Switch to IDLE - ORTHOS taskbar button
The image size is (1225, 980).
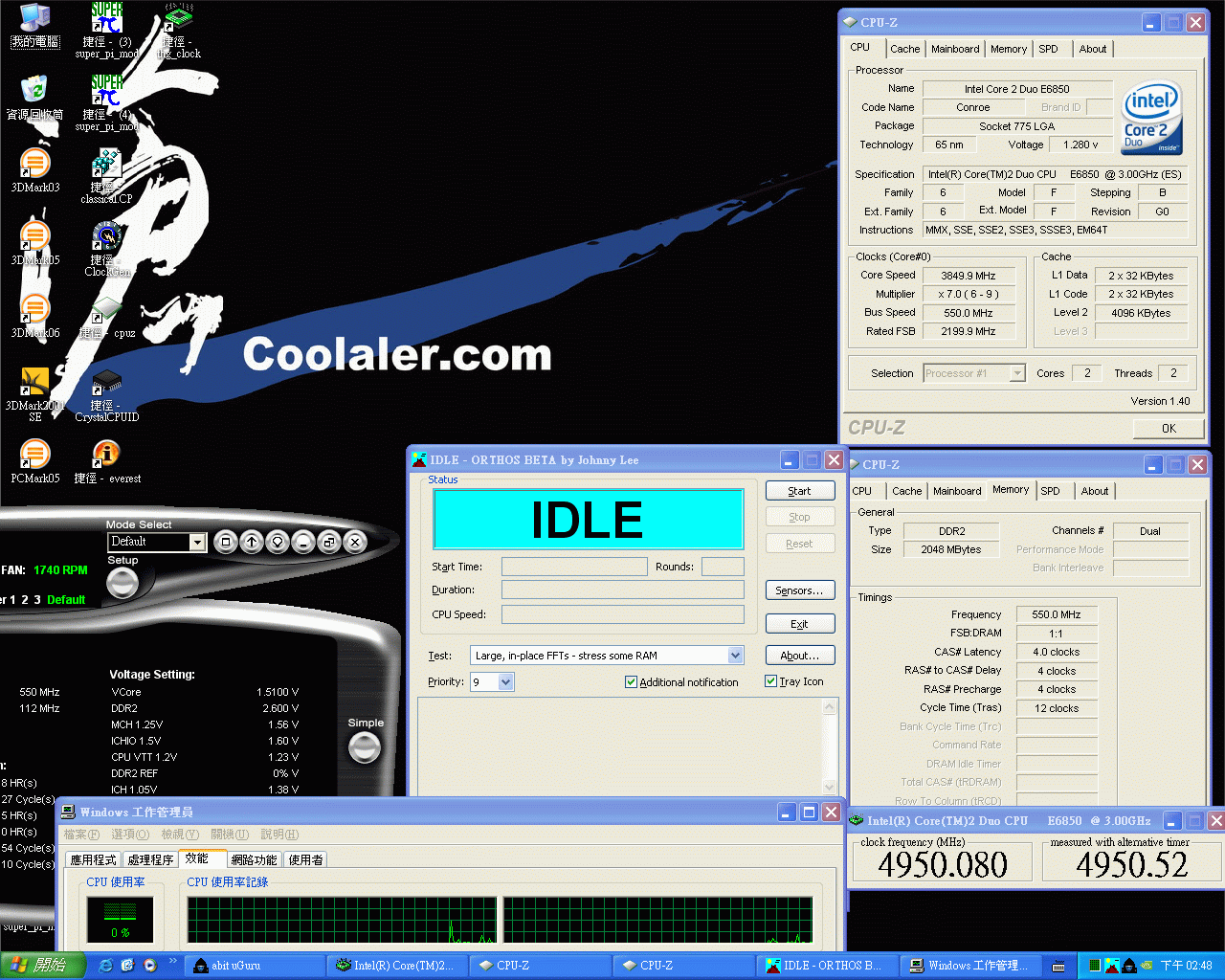[830, 966]
